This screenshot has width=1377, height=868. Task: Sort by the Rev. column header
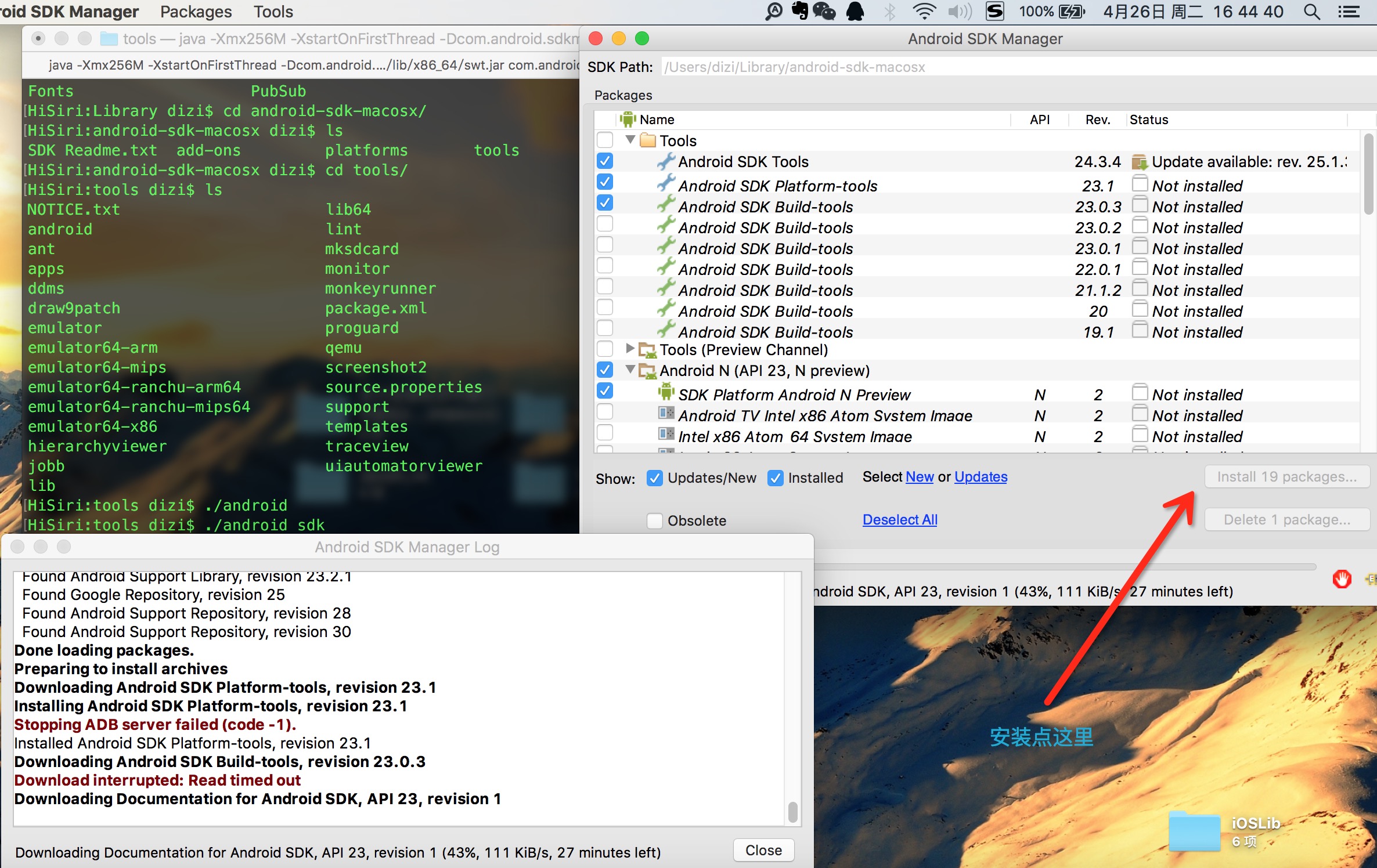tap(1097, 120)
